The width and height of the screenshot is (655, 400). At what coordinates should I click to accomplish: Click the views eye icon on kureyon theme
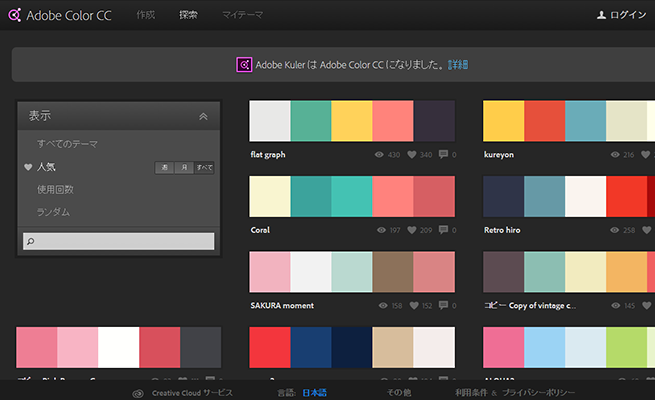click(613, 155)
